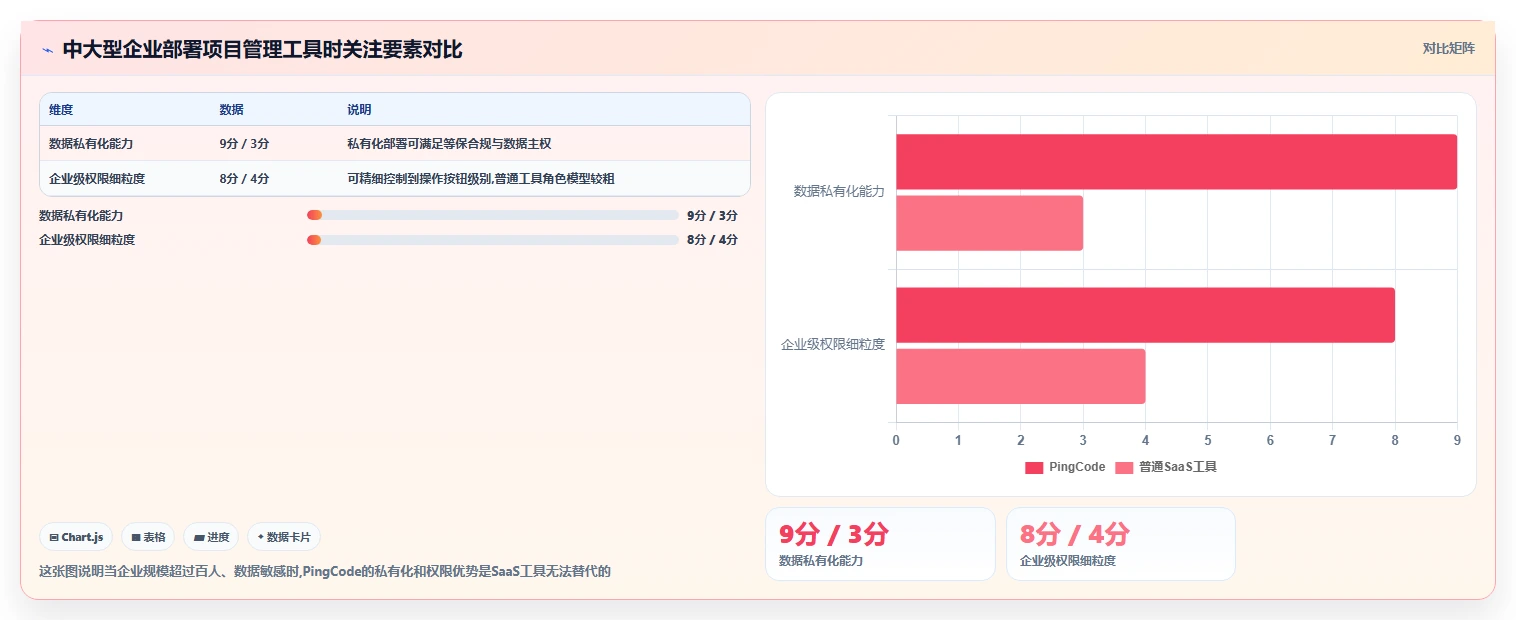
Task: Select the 数据私有化能力 table cell
Action: (x=91, y=144)
